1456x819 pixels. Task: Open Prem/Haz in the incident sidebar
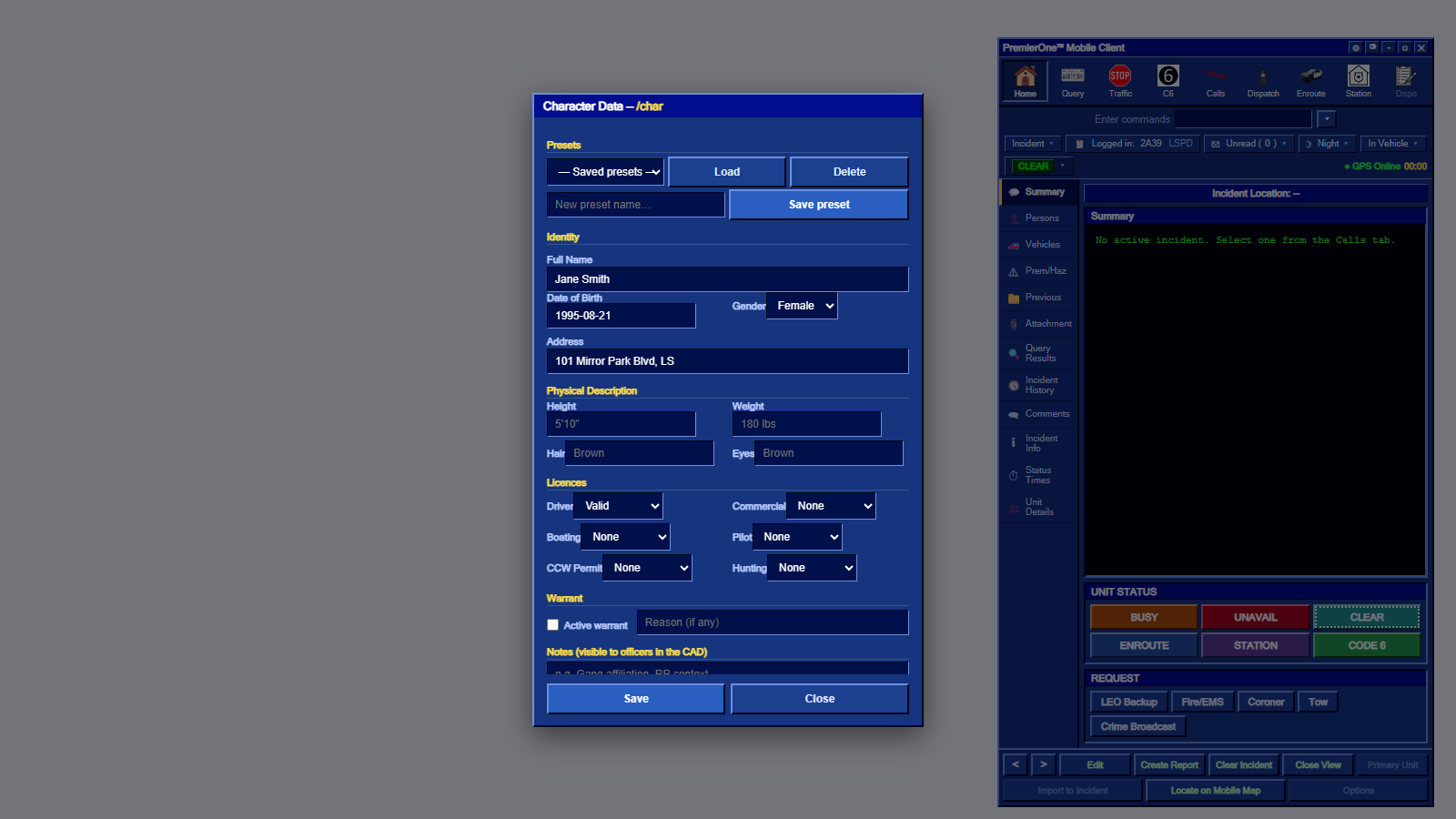coord(1039,271)
